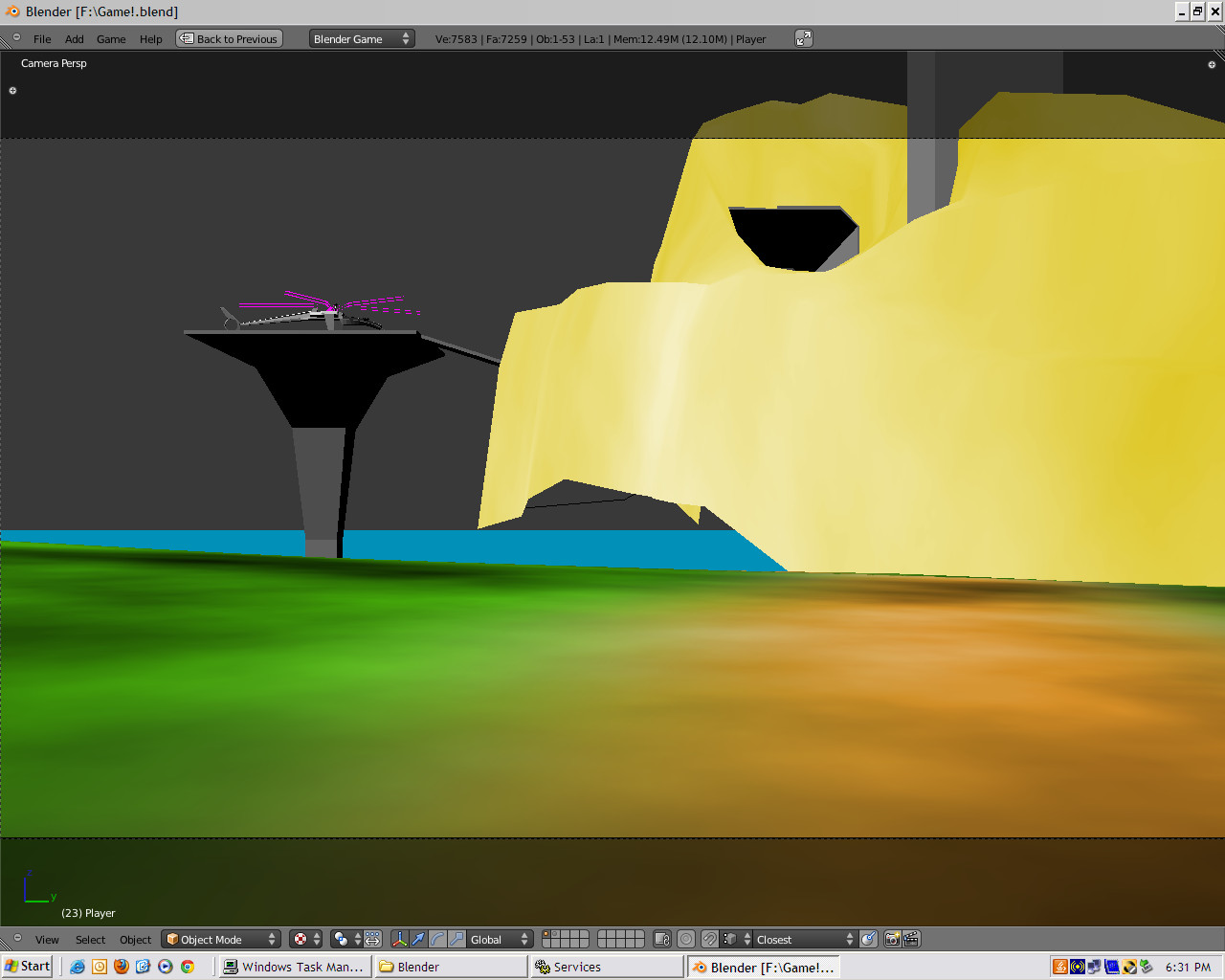Toggle lock camera and layers to scene

pyautogui.click(x=662, y=940)
